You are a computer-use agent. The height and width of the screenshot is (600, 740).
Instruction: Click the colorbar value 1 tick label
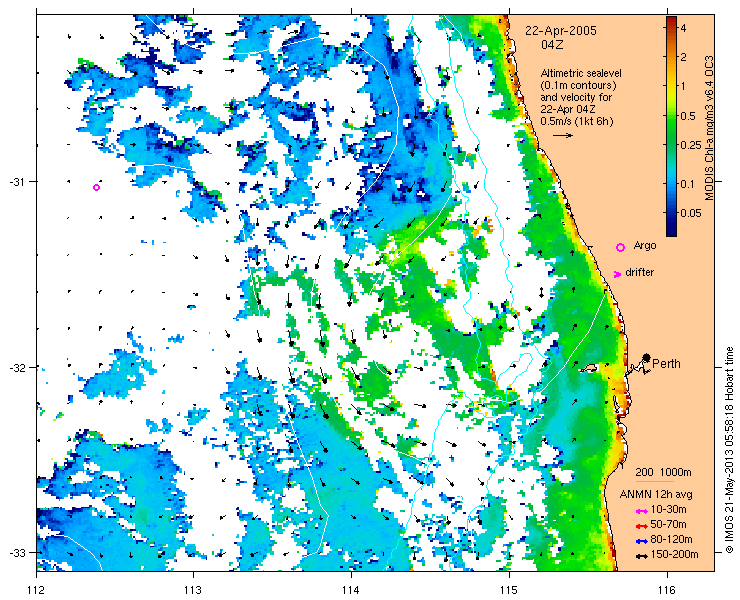(x=684, y=86)
